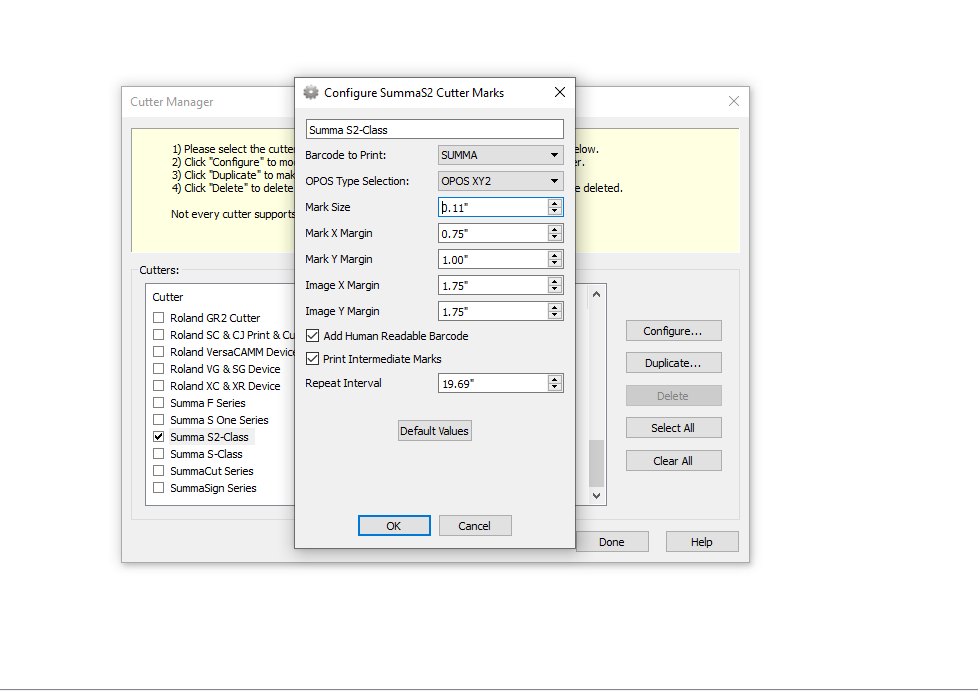Check the SummaCut Series checkbox

point(158,470)
